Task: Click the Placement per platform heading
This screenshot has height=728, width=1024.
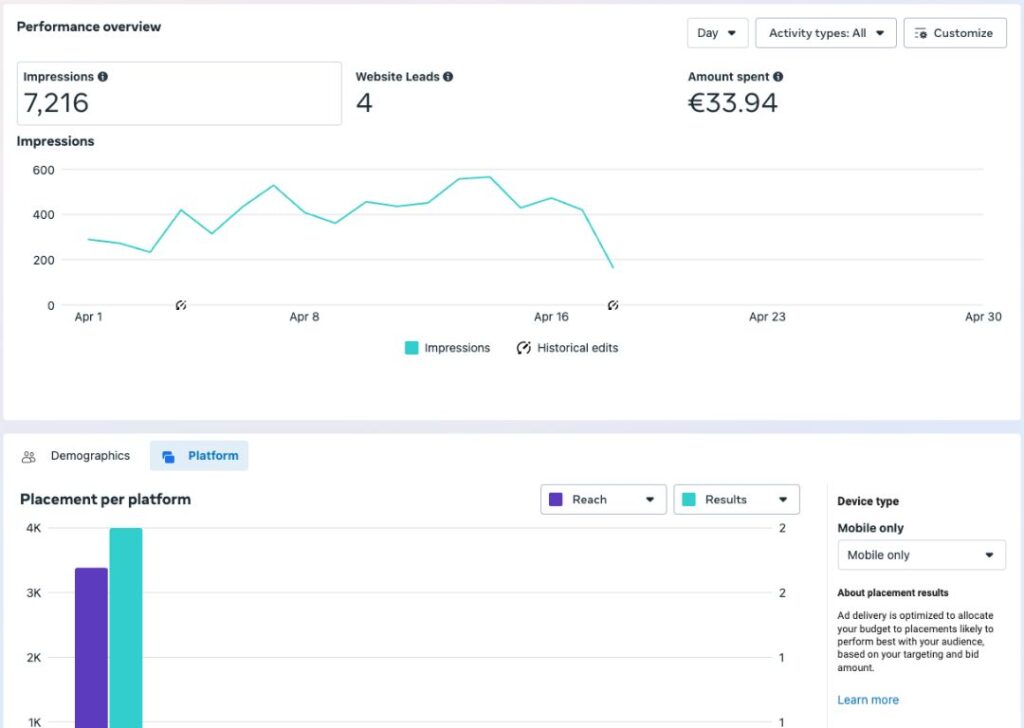Action: click(106, 499)
